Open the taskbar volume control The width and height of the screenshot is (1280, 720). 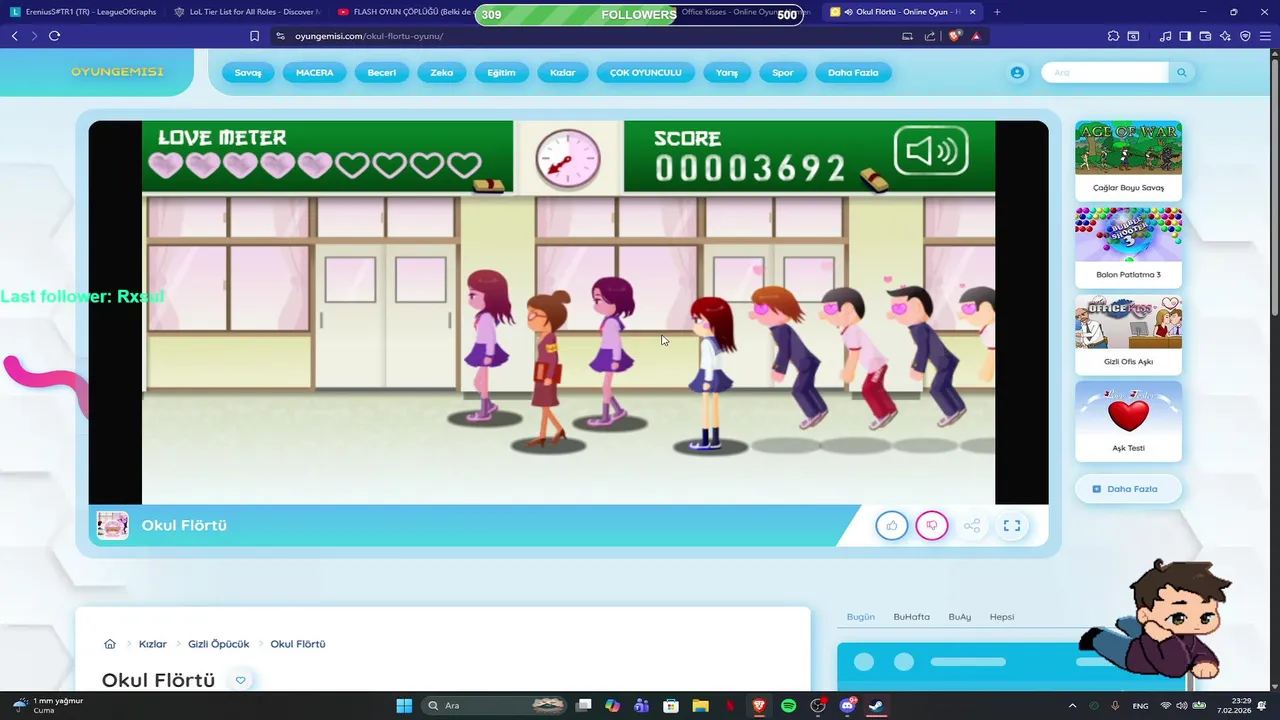[1181, 706]
